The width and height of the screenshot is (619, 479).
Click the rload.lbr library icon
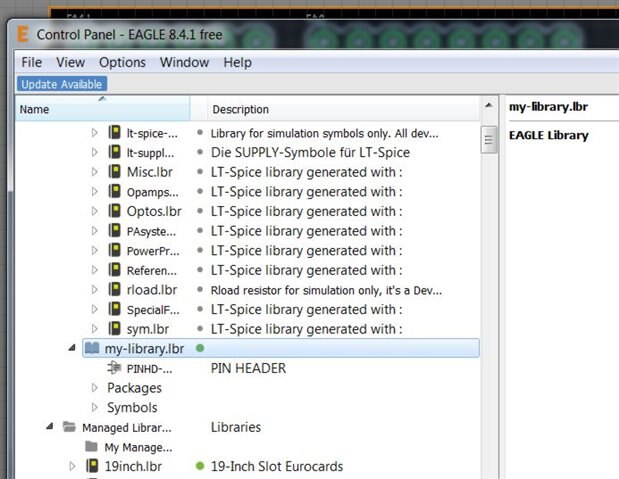coord(115,290)
